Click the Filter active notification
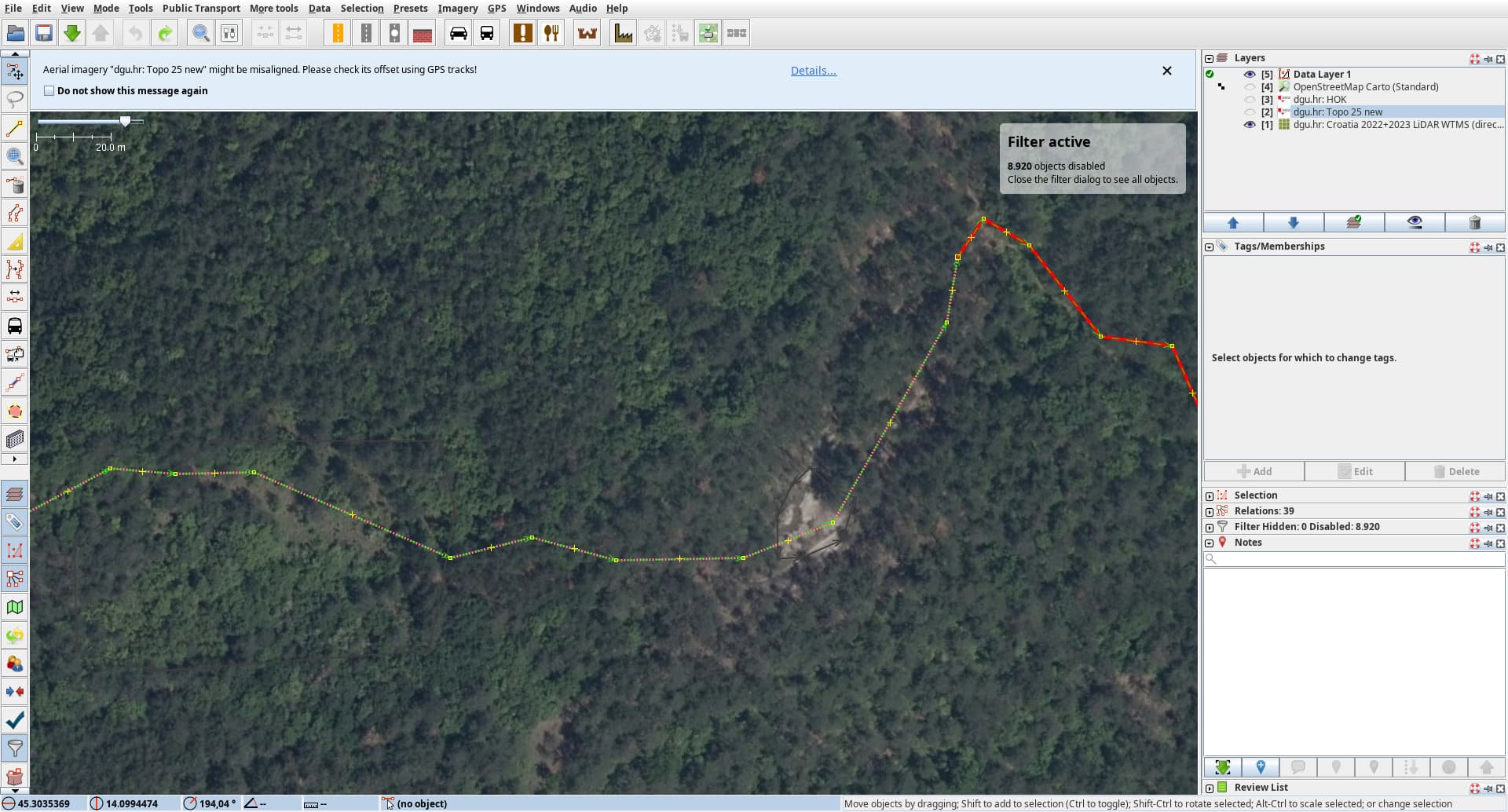The width and height of the screenshot is (1508, 812). tap(1093, 159)
